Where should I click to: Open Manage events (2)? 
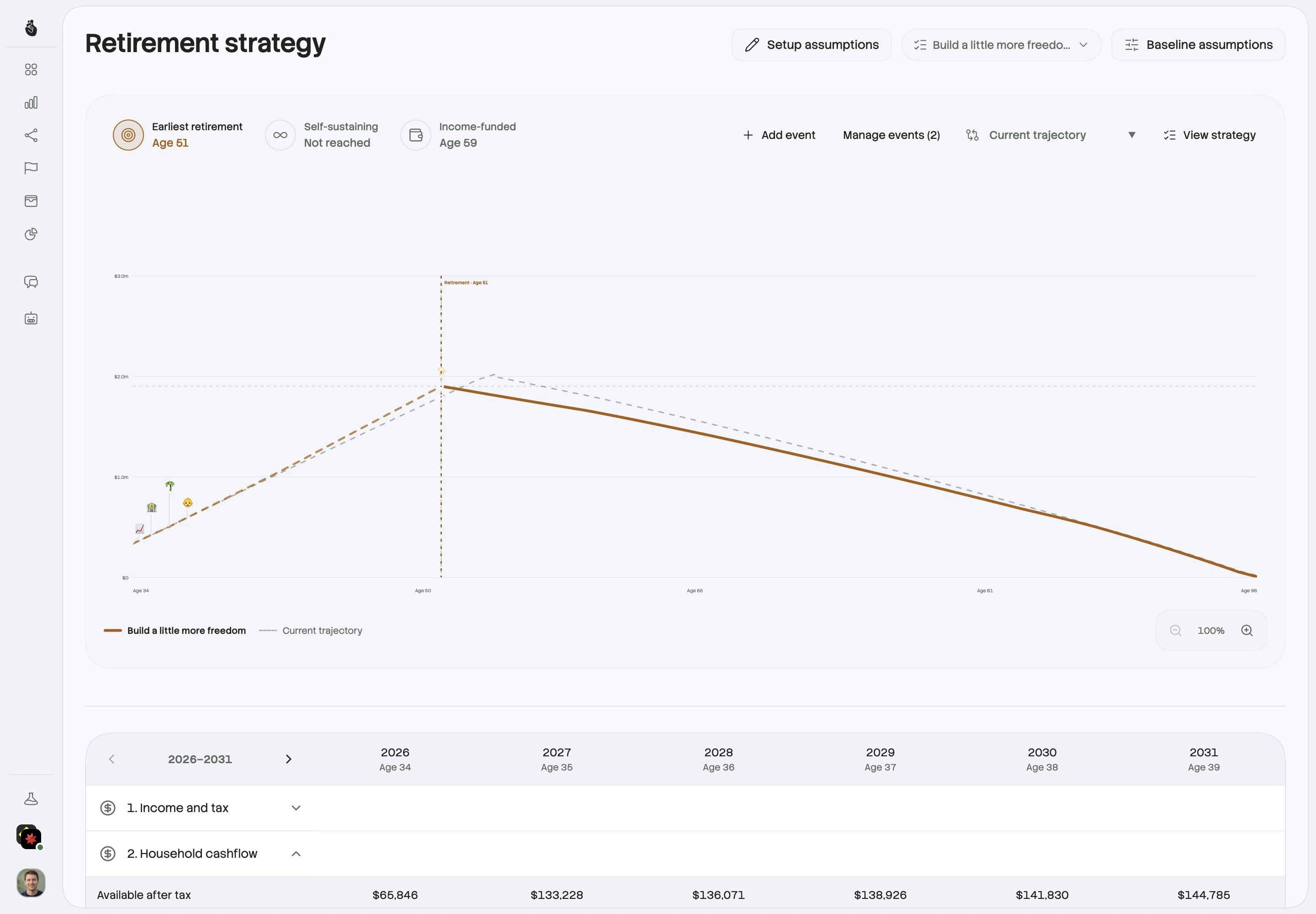click(891, 135)
